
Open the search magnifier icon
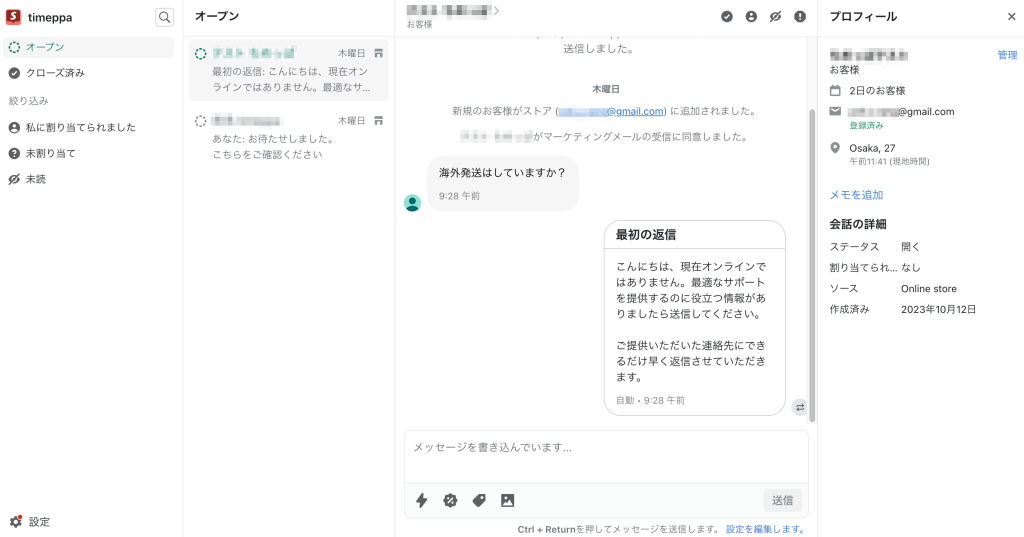(x=165, y=17)
